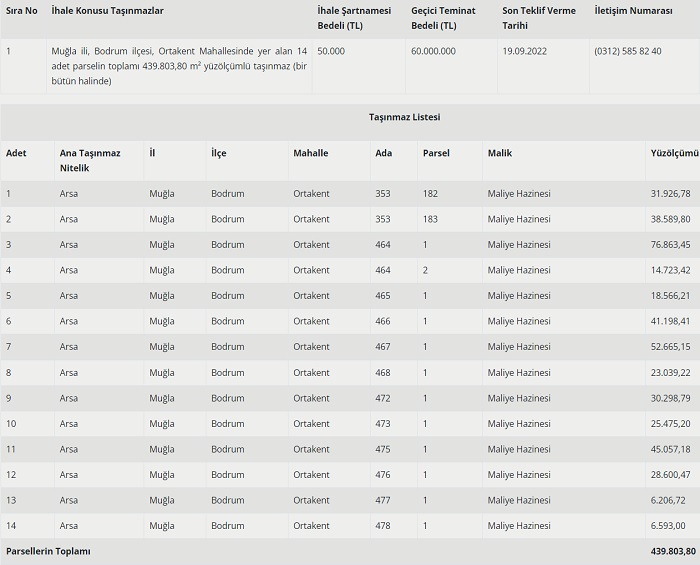
Task: Click the Ada column header
Action: pyautogui.click(x=383, y=153)
